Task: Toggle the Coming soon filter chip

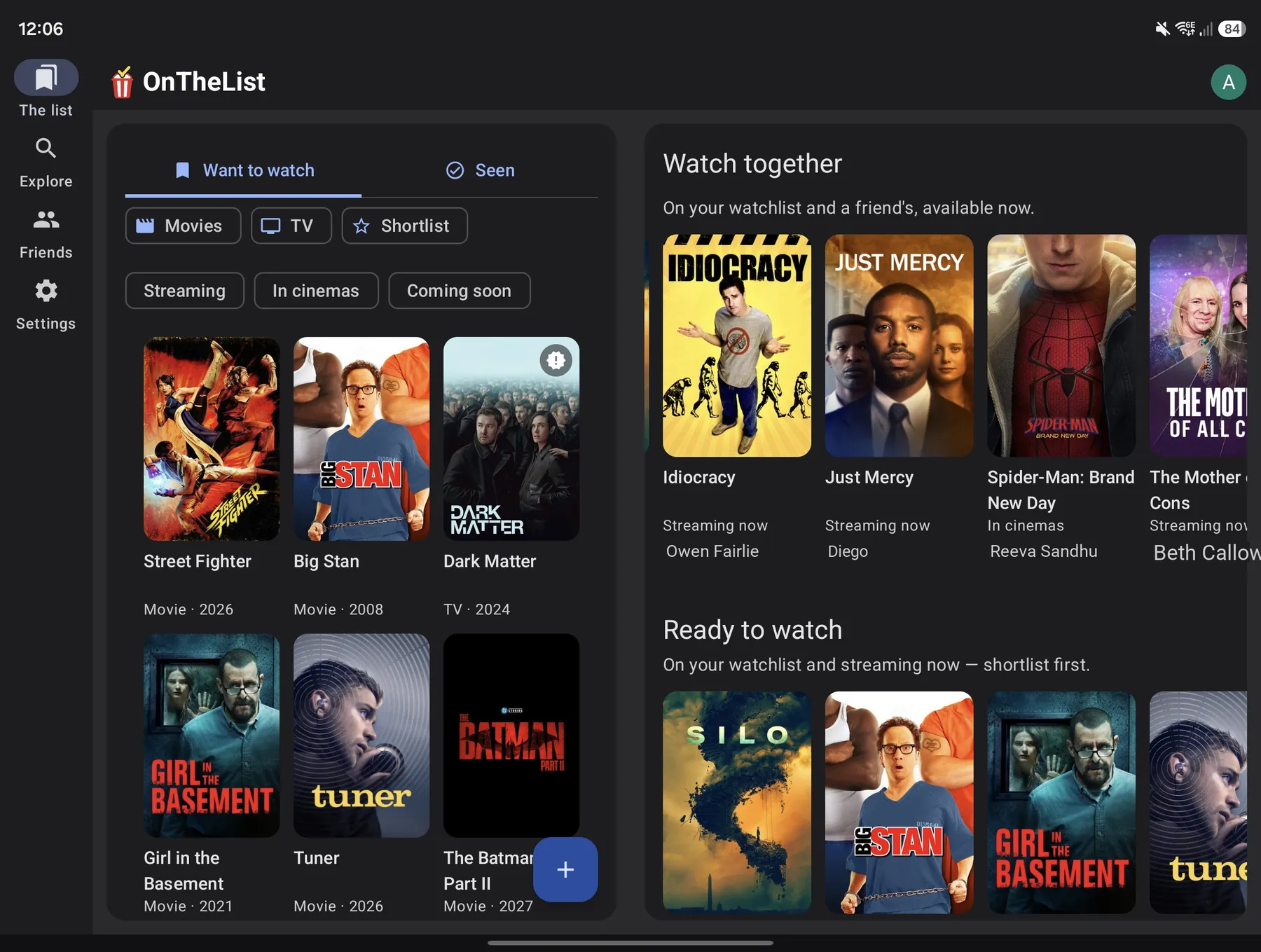Action: tap(459, 291)
